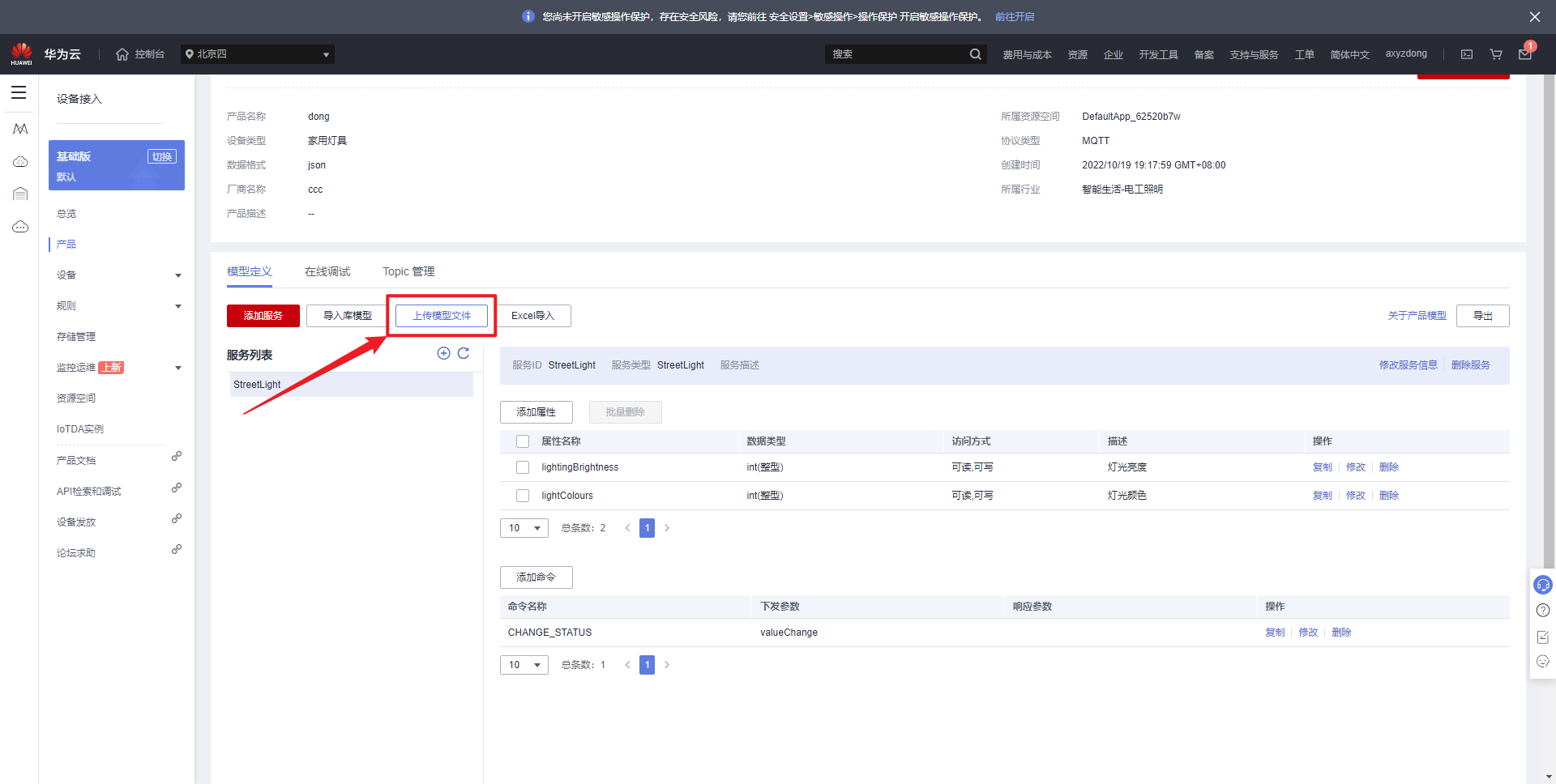Click the 修改服务信息 link
This screenshot has width=1556, height=784.
coord(1409,365)
